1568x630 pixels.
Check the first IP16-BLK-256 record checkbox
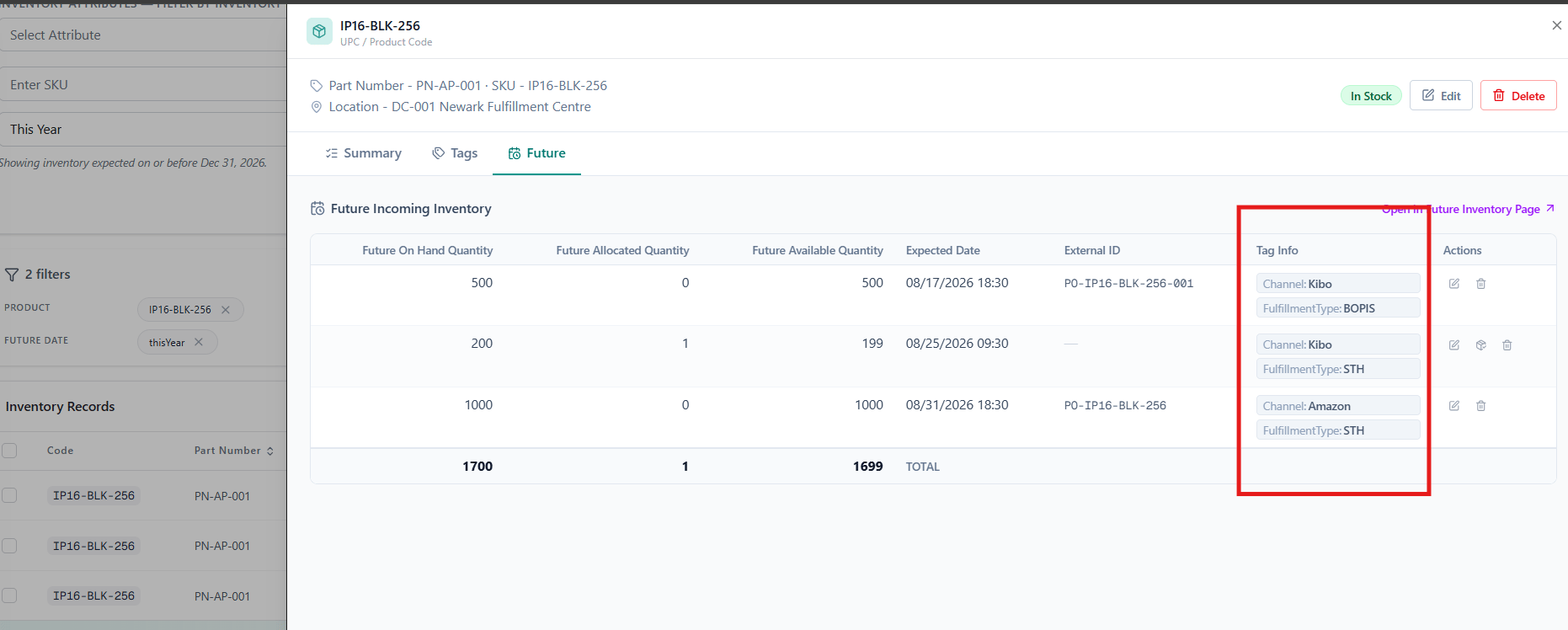tap(9, 495)
